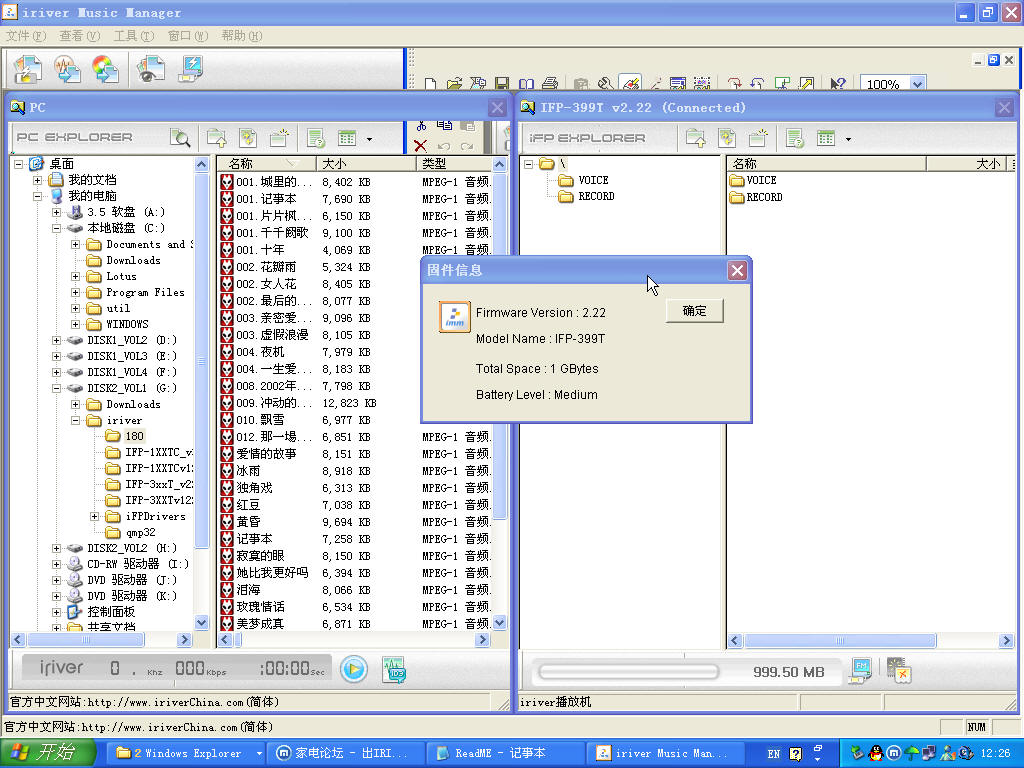Click the play button in iriver player
This screenshot has width=1024, height=768.
(354, 669)
